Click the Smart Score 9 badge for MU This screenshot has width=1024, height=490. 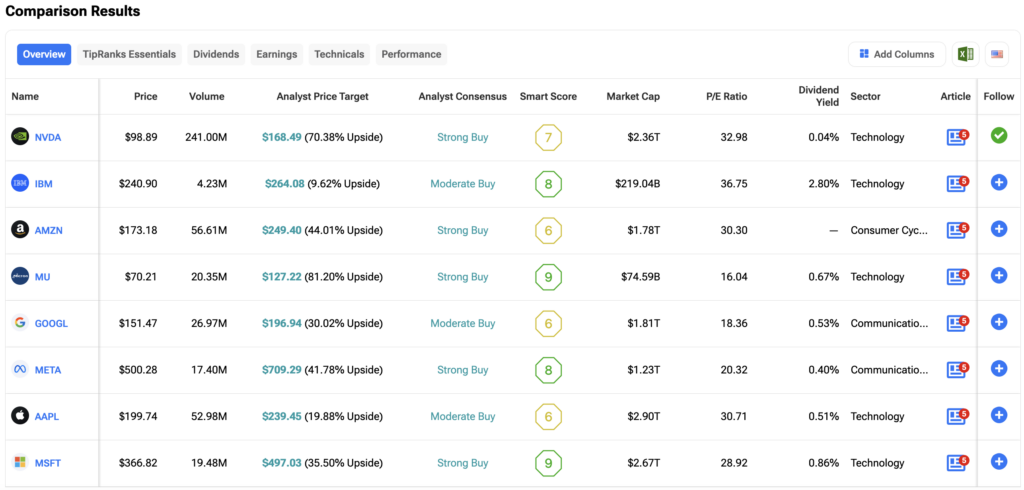click(x=548, y=277)
